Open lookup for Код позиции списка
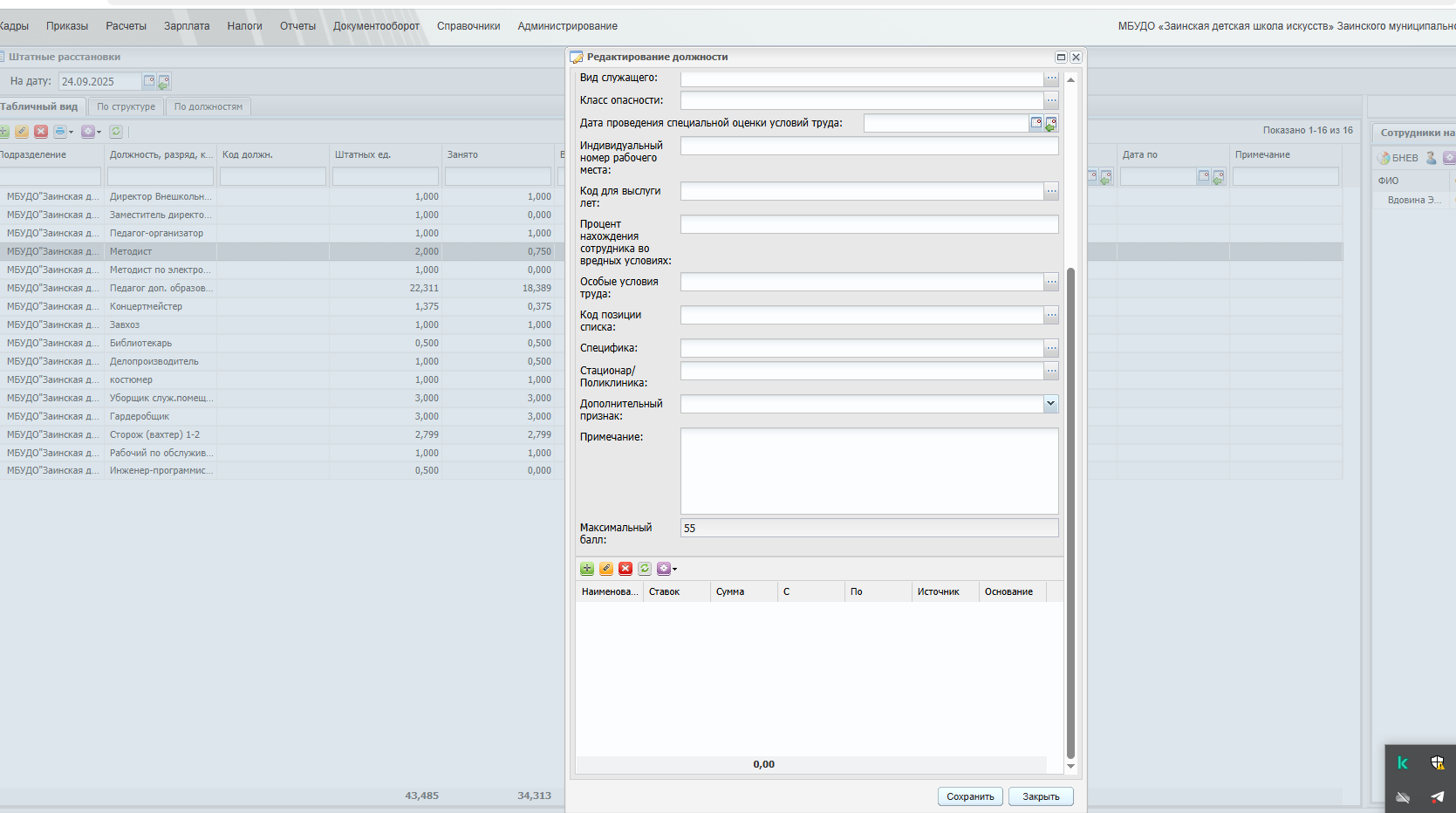1456x813 pixels. coord(1052,315)
